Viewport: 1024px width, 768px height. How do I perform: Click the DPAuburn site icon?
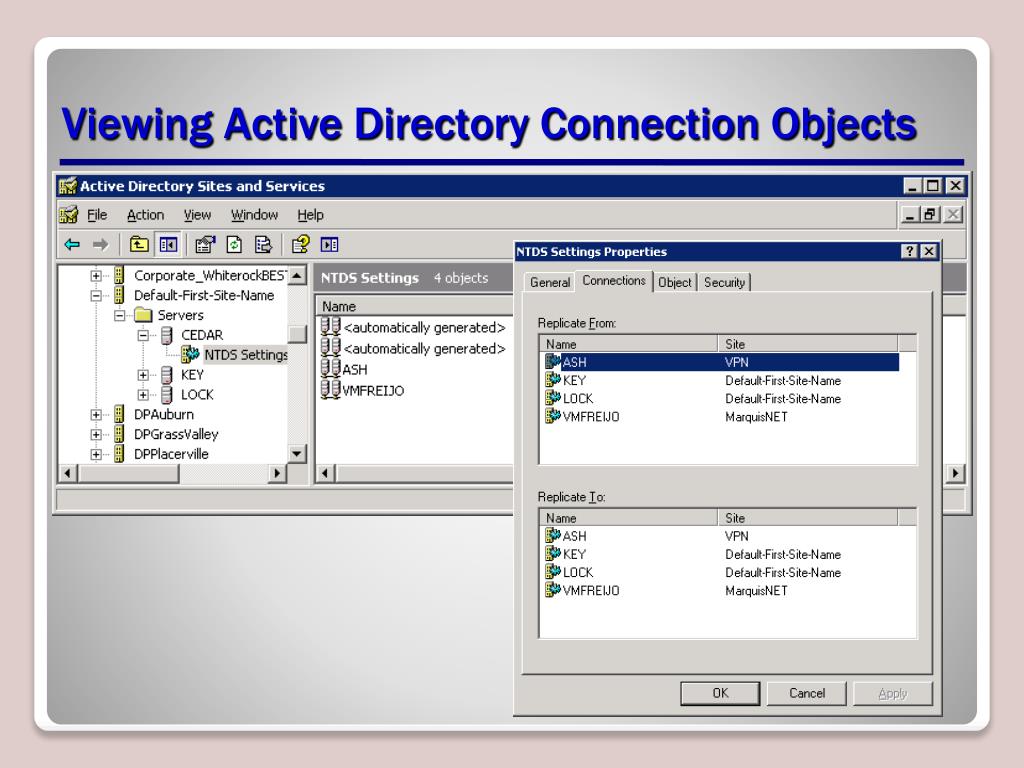point(119,414)
